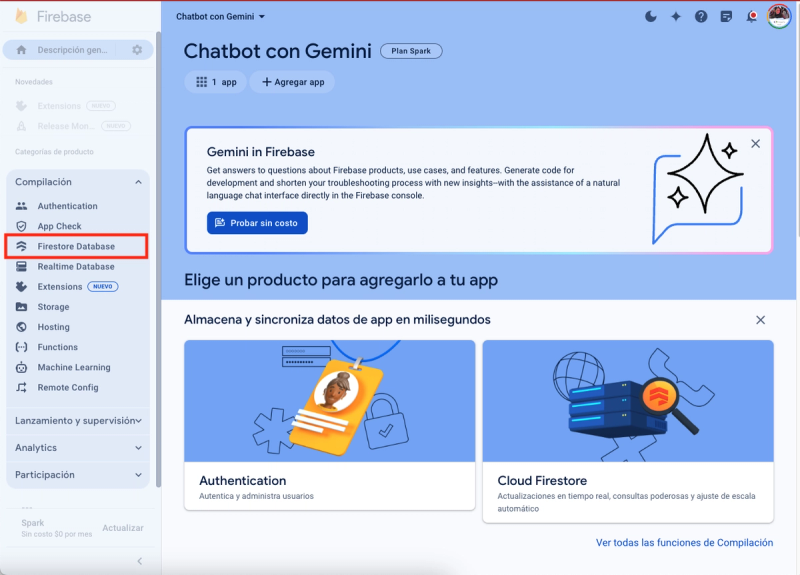Viewport: 800px width, 575px height.
Task: Click the home icon in sidebar
Action: [21, 50]
